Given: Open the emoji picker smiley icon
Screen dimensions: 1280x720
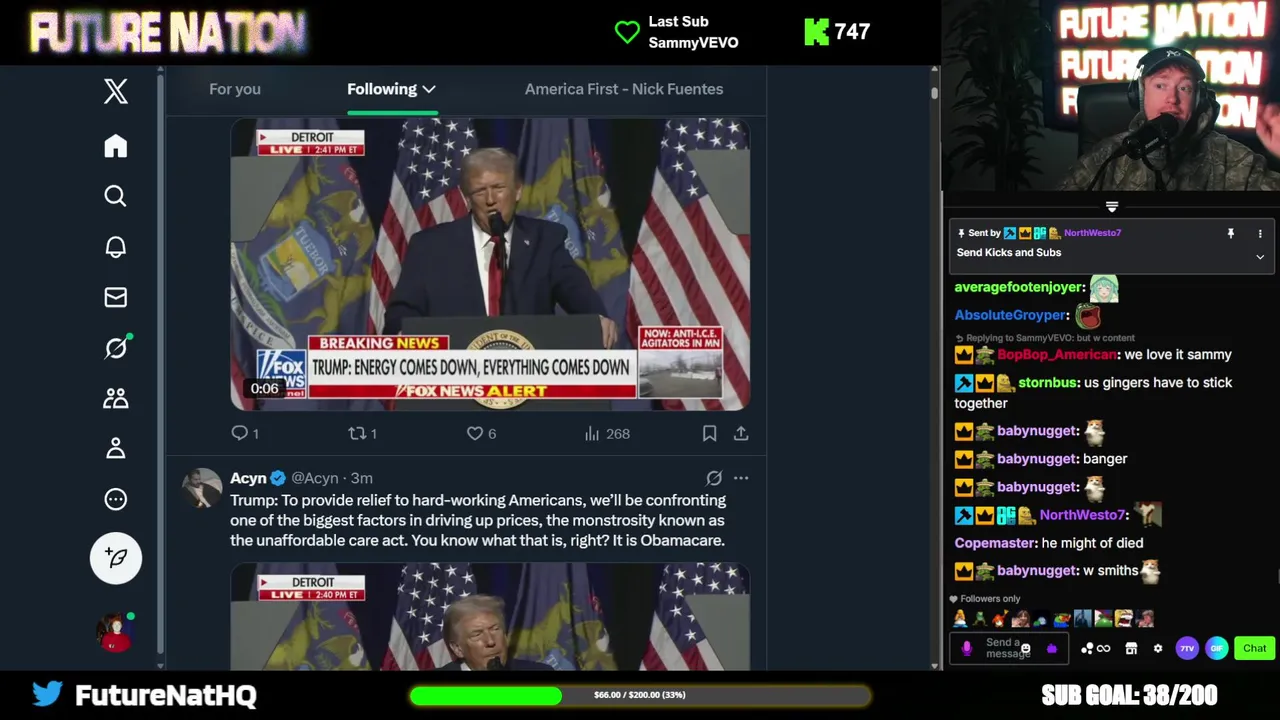Looking at the screenshot, I should coord(1025,649).
